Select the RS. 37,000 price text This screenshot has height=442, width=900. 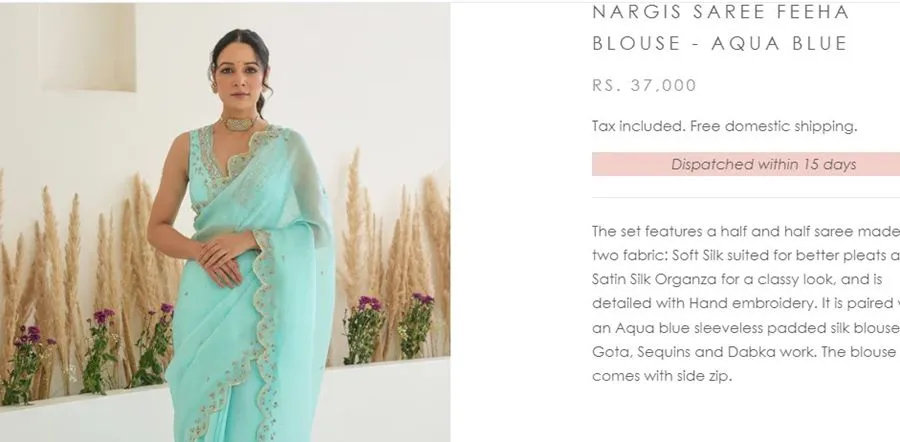(x=644, y=86)
